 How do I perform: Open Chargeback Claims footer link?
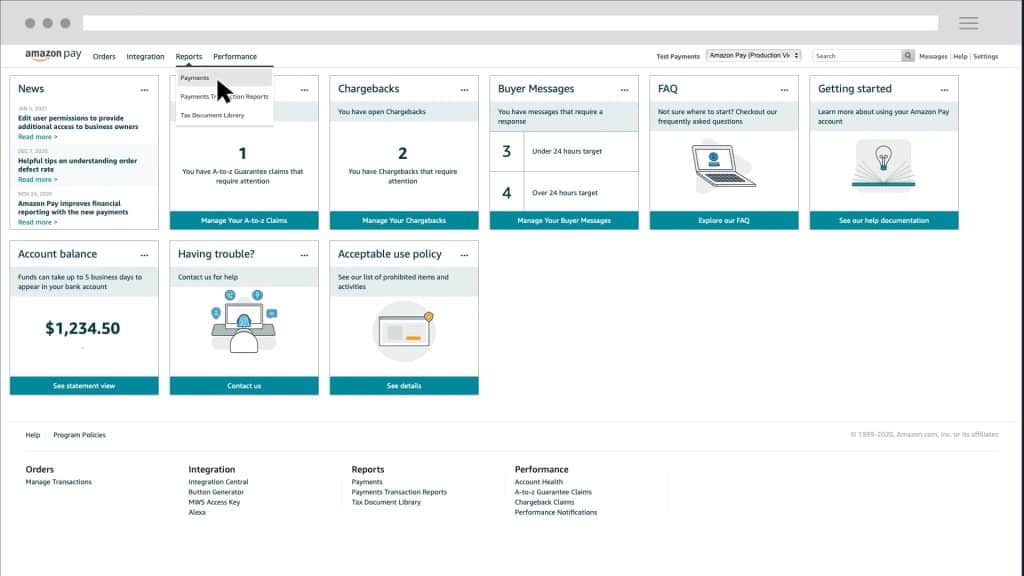[x=544, y=502]
